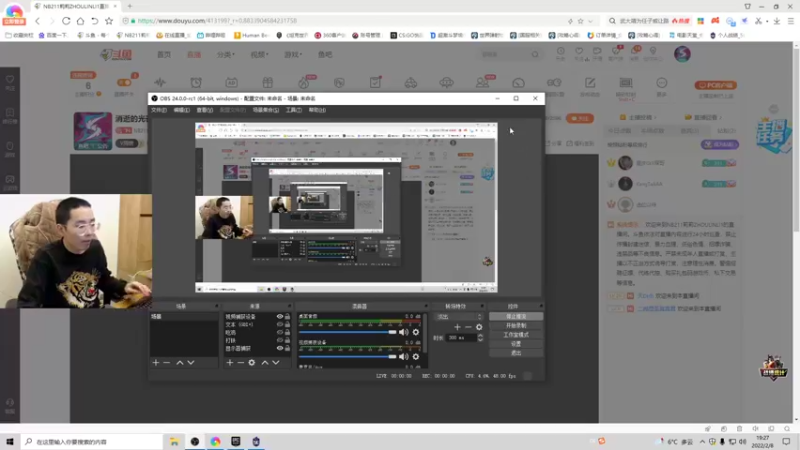Open the OBS 场景集合 menu

(266, 110)
